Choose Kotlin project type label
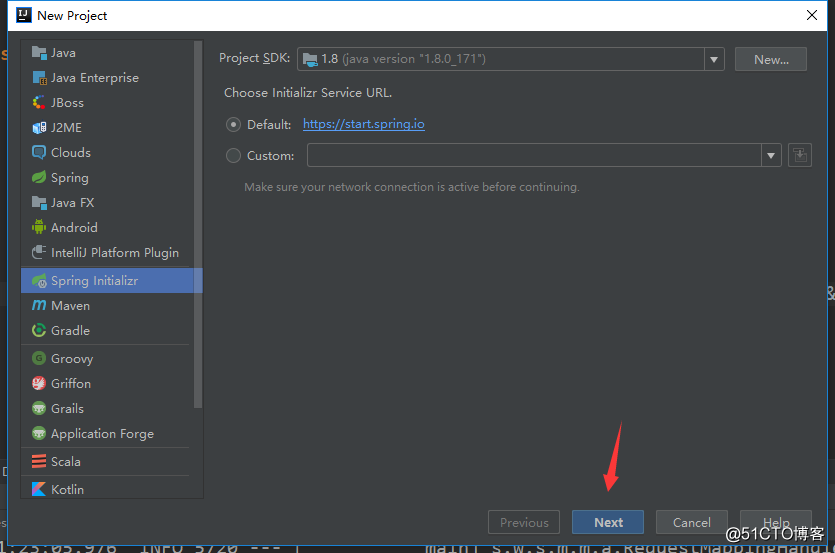 [67, 490]
